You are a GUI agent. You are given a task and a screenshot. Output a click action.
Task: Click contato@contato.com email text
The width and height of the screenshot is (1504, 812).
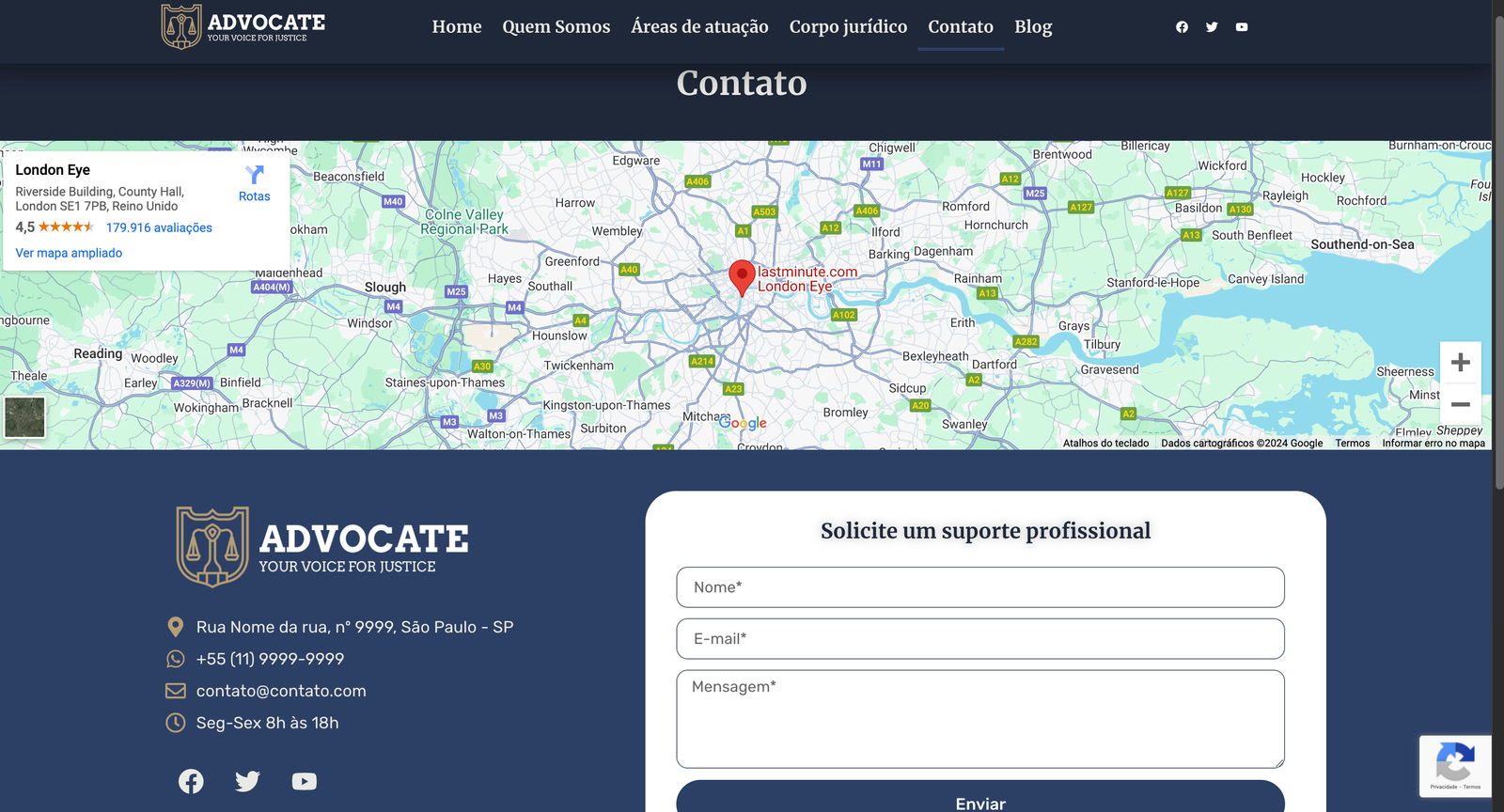(x=281, y=691)
